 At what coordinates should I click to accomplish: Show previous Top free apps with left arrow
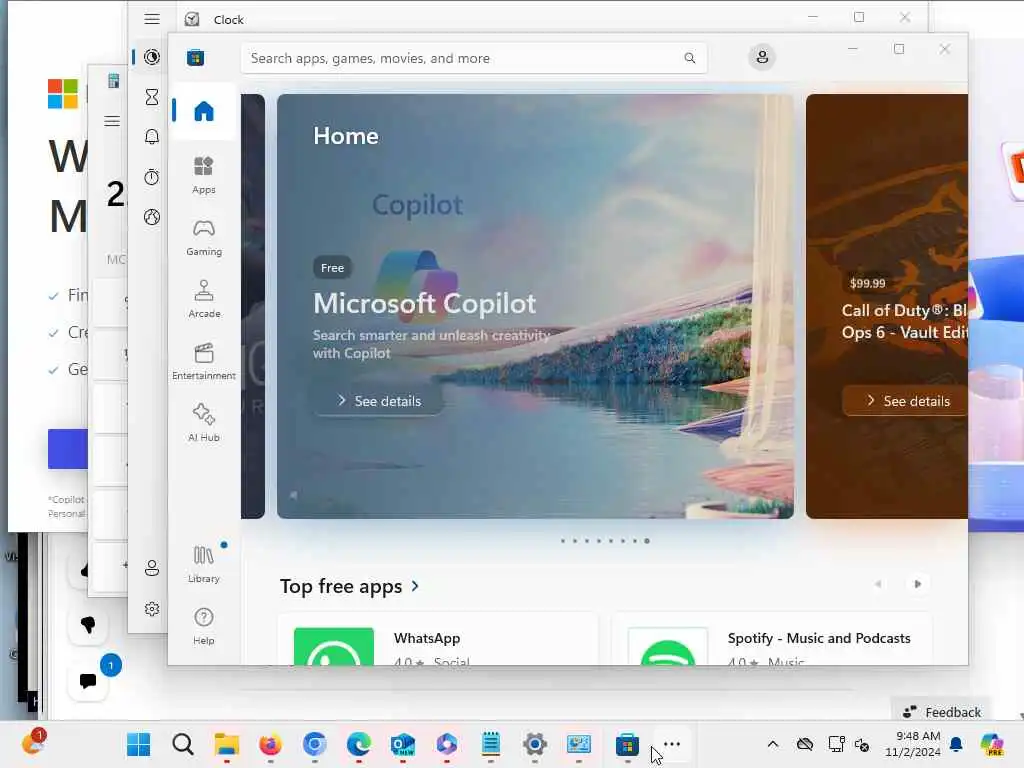point(878,584)
